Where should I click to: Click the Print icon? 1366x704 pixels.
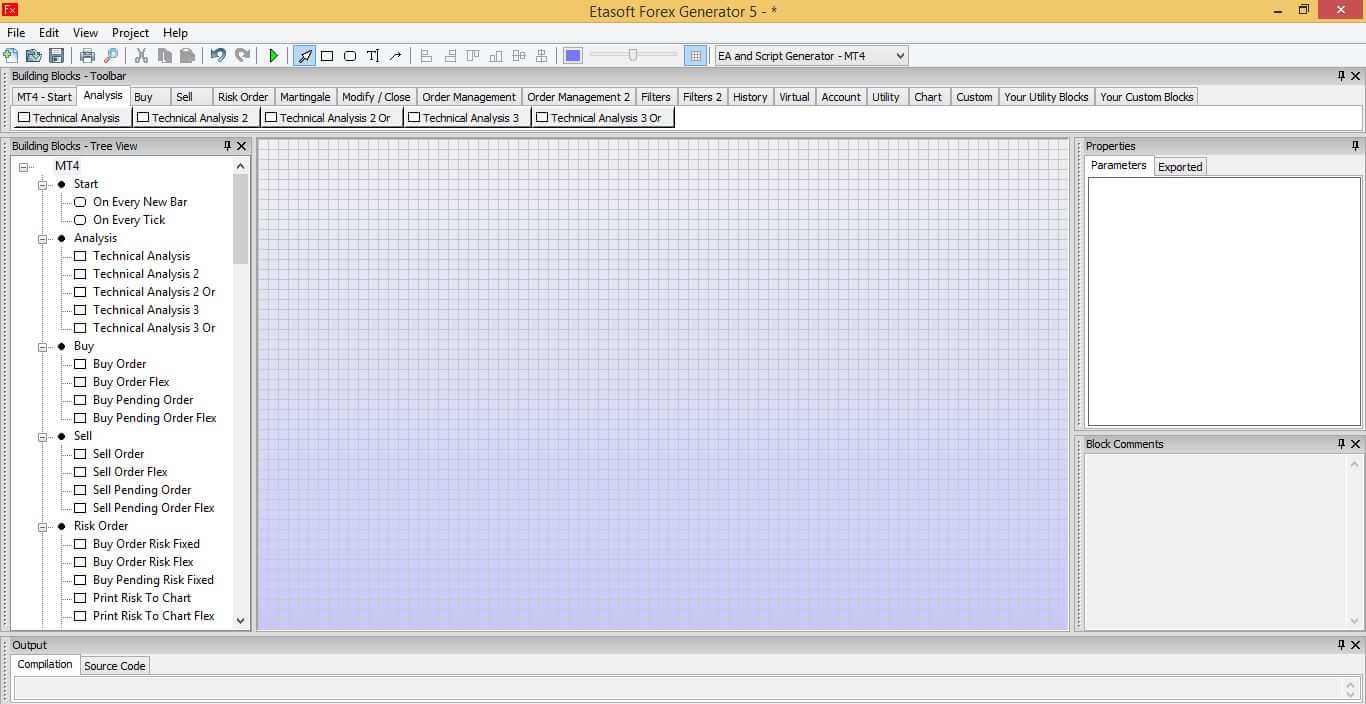point(87,56)
